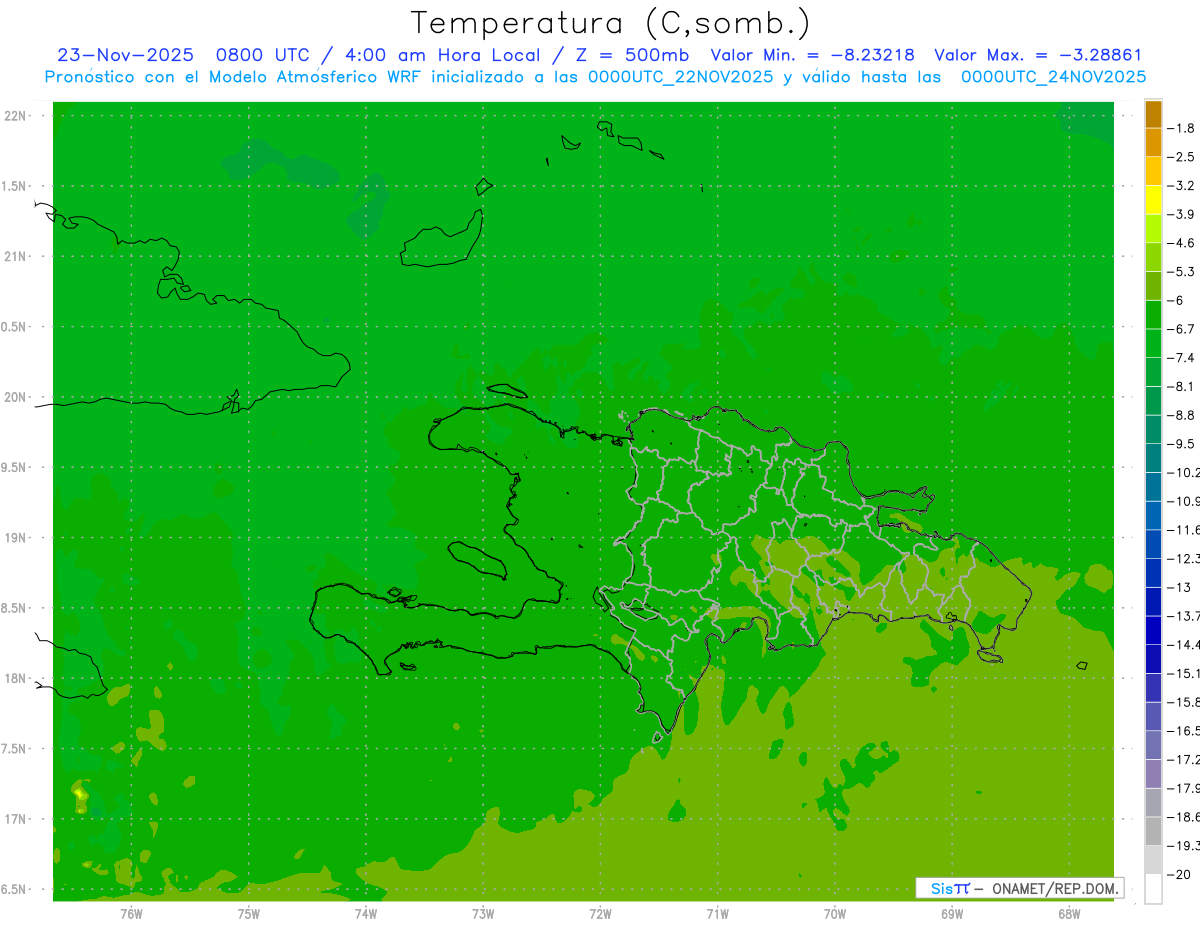The width and height of the screenshot is (1200, 927).
Task: Select the date "23-Nov-2025" in the header
Action: coord(124,55)
